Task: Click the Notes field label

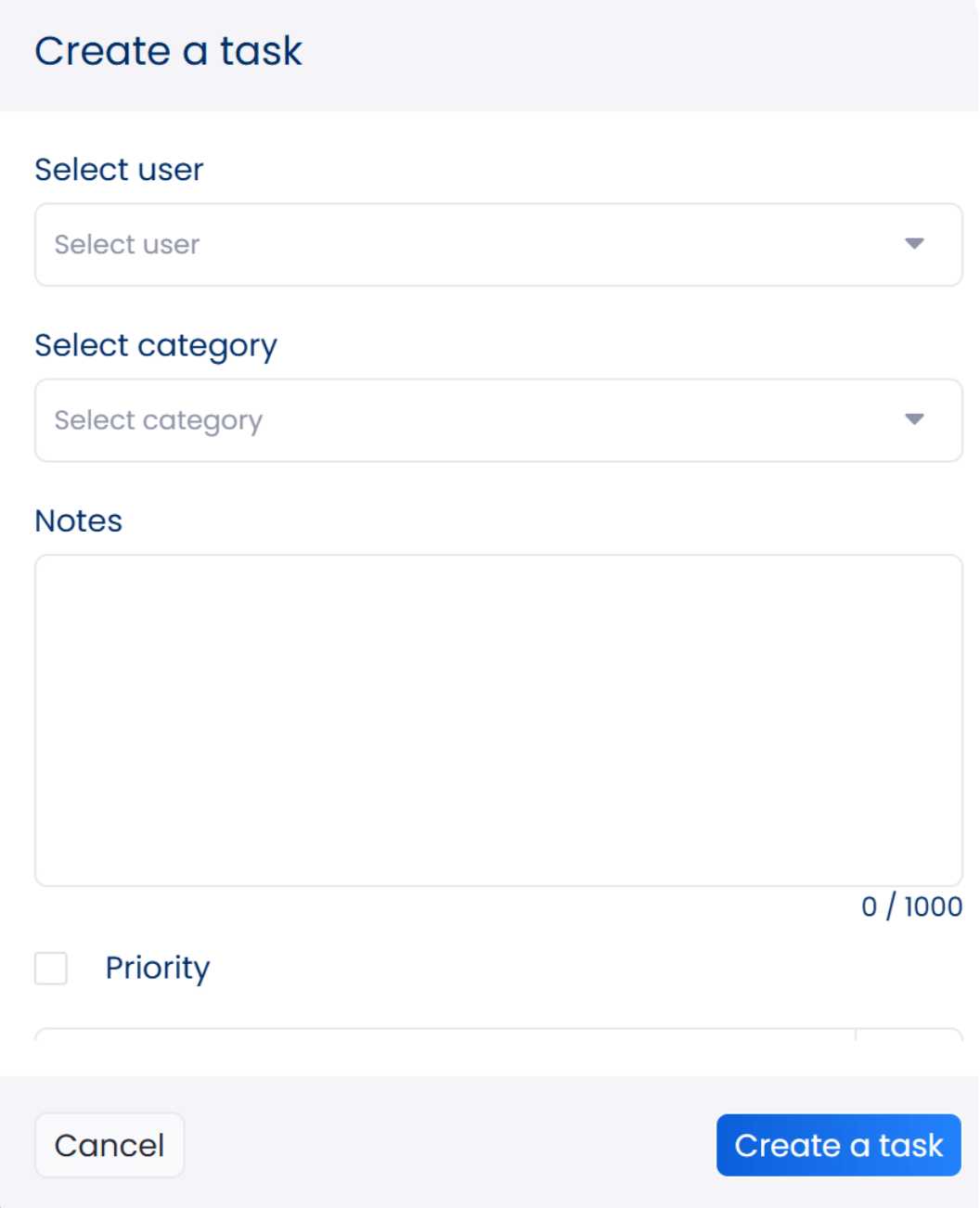Action: [x=79, y=520]
